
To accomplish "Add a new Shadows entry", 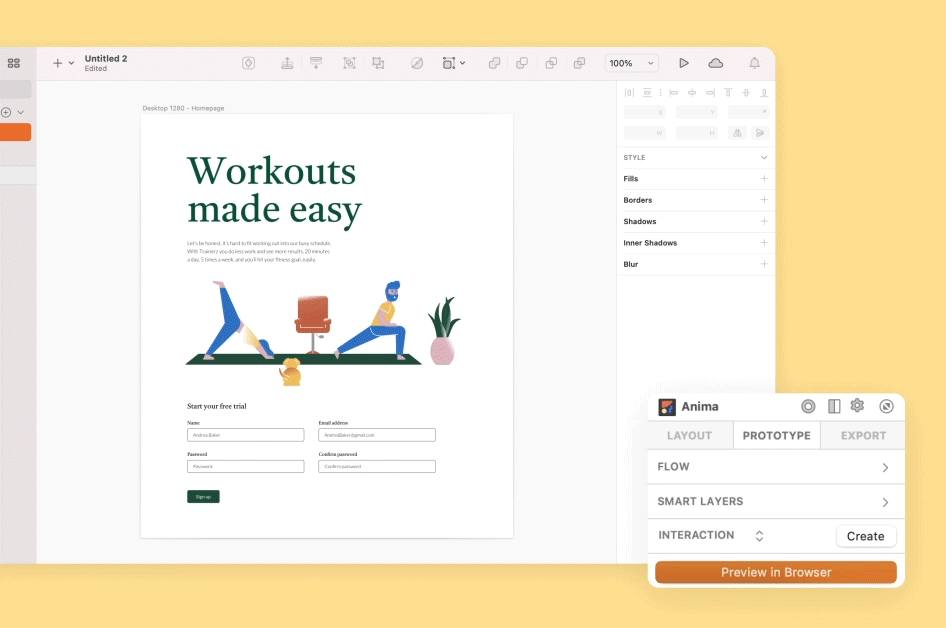I will coord(764,222).
